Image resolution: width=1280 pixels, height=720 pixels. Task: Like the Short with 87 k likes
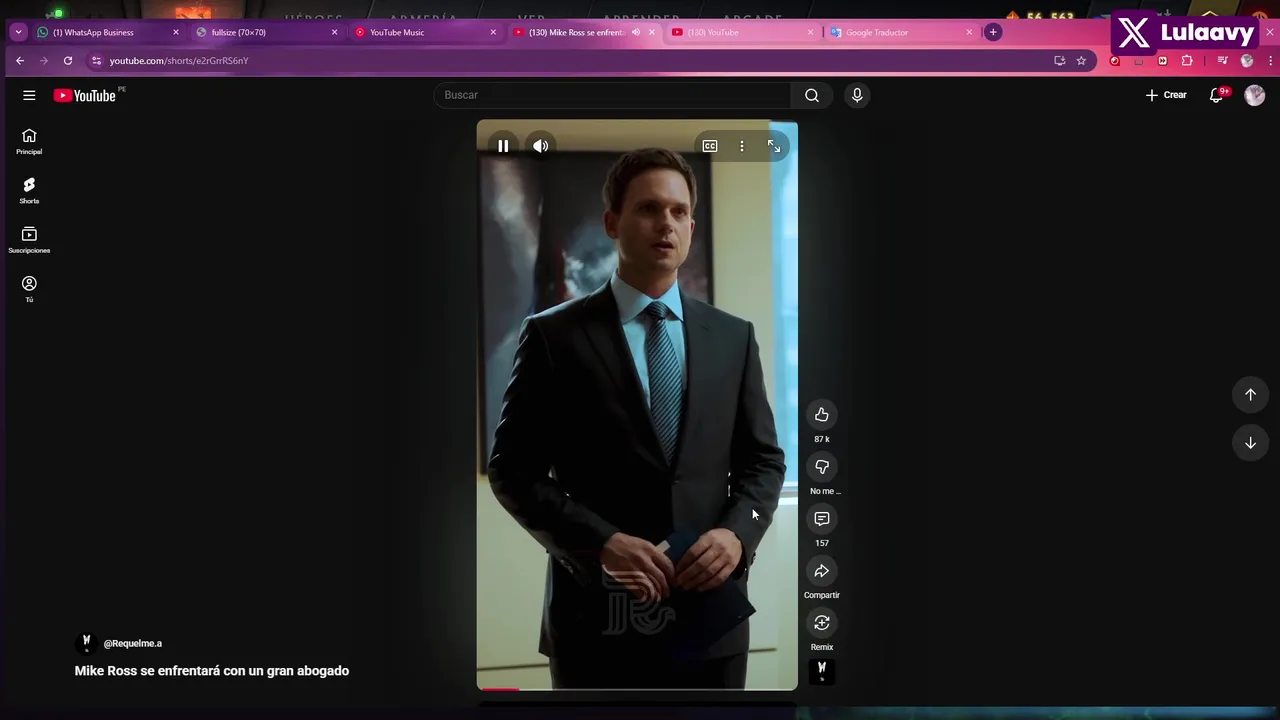(x=822, y=415)
